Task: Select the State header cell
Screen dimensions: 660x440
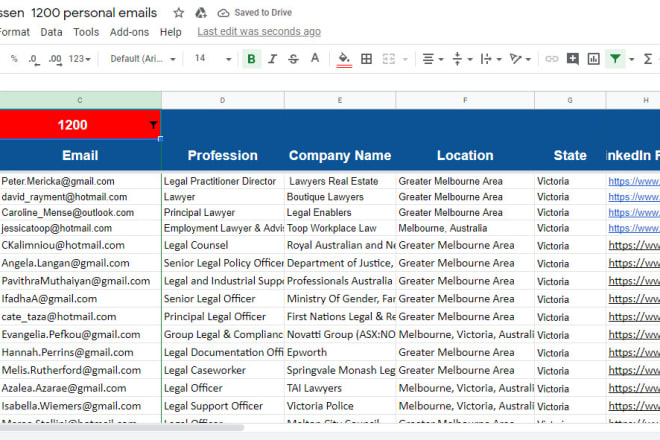Action: coord(570,155)
